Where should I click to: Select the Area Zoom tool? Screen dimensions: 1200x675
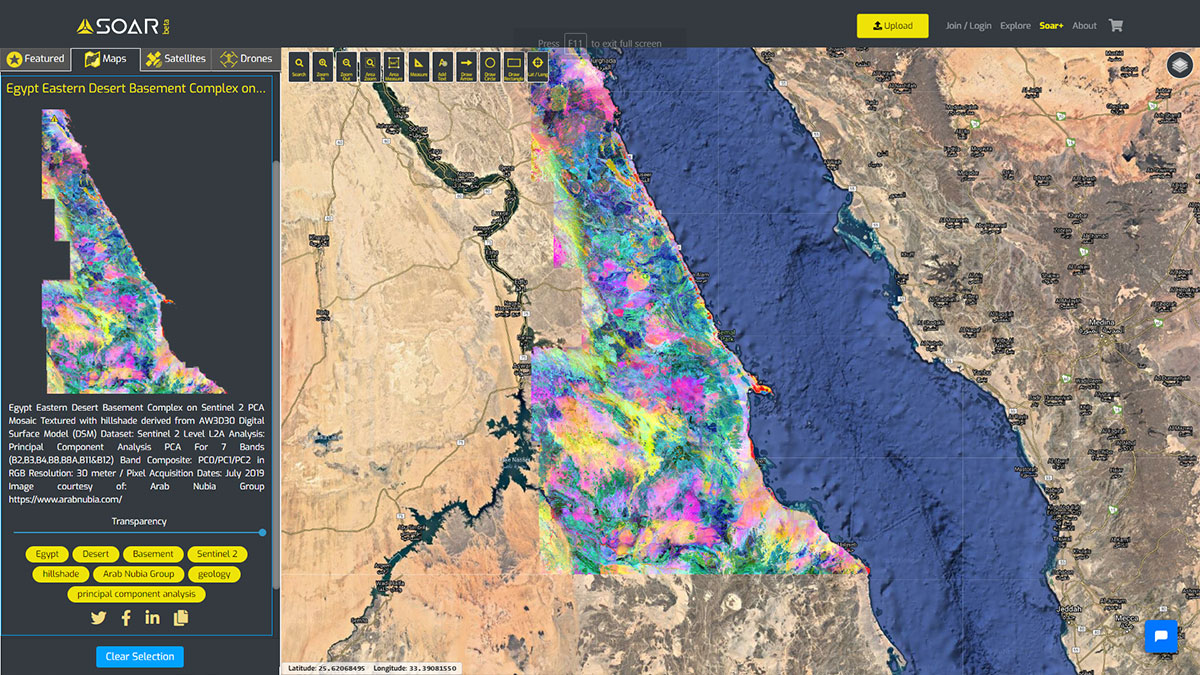click(370, 66)
